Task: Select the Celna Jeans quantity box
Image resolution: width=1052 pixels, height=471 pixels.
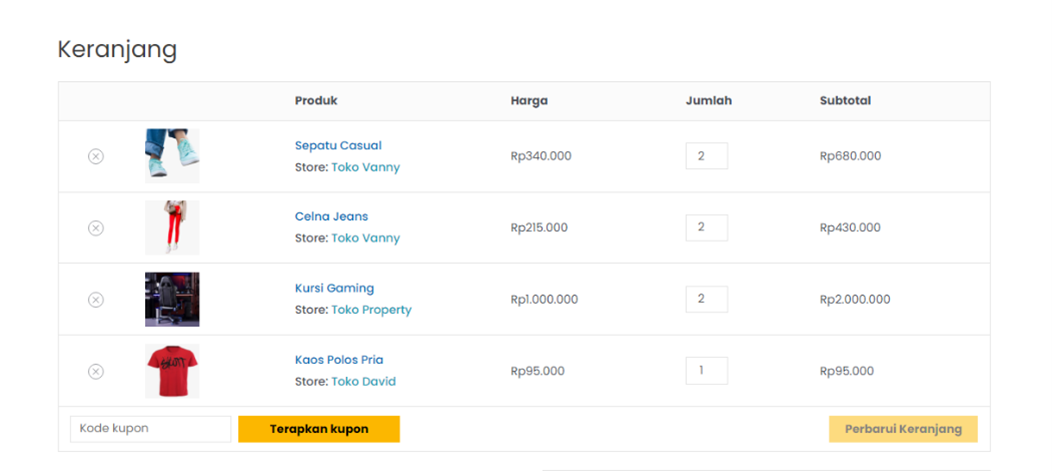Action: click(706, 228)
